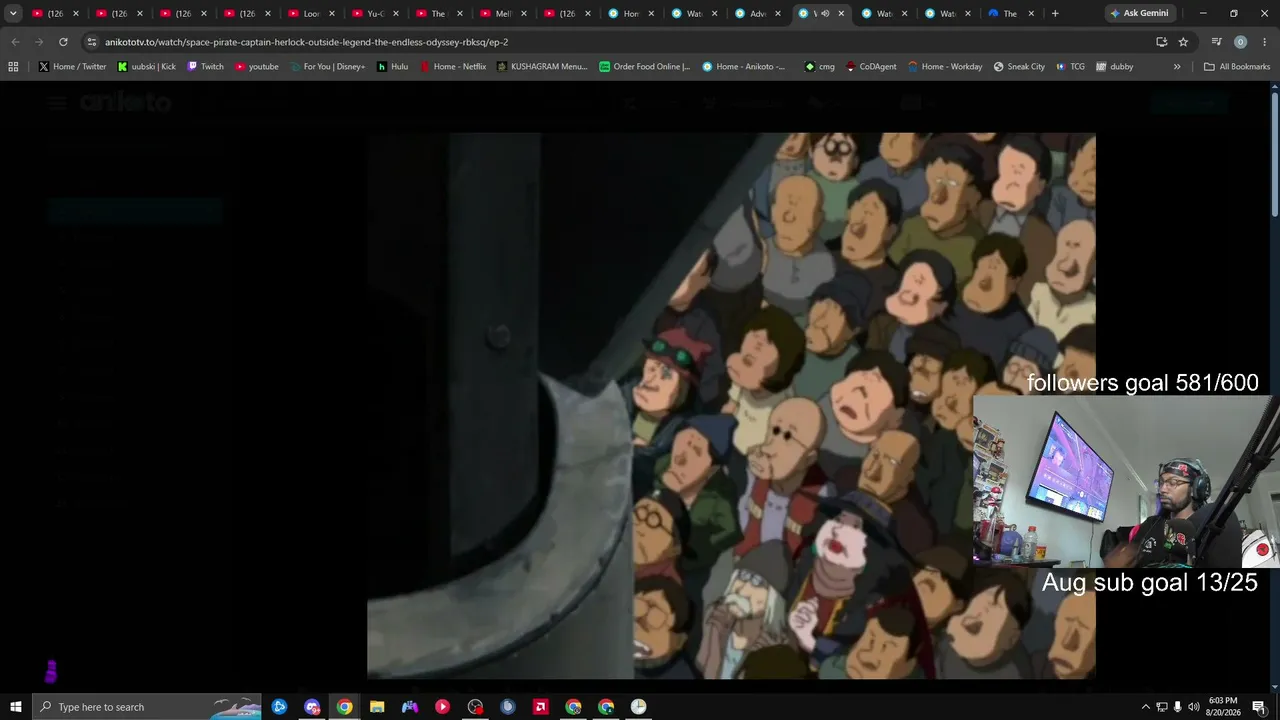Mute audio on the playing tab
Image resolution: width=1280 pixels, height=720 pixels.
point(825,14)
